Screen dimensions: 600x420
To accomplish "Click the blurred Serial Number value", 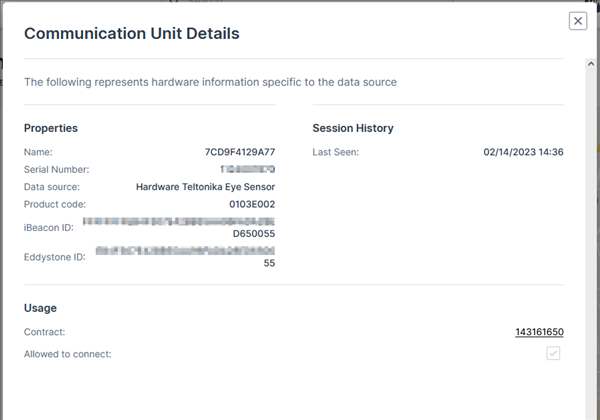I will tap(248, 170).
